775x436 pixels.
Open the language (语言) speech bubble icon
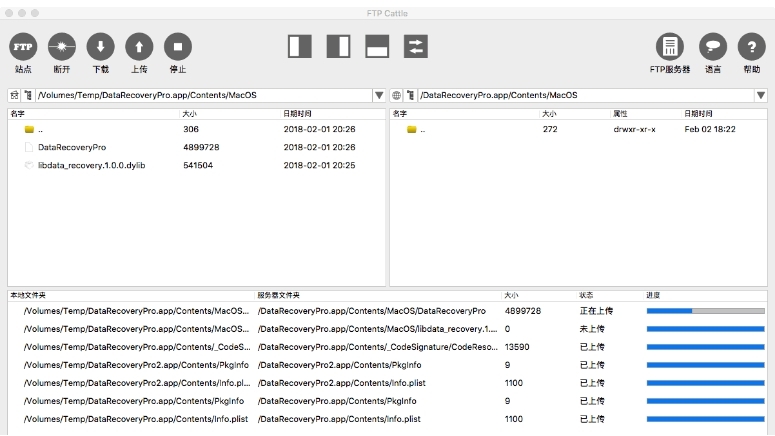tap(712, 46)
